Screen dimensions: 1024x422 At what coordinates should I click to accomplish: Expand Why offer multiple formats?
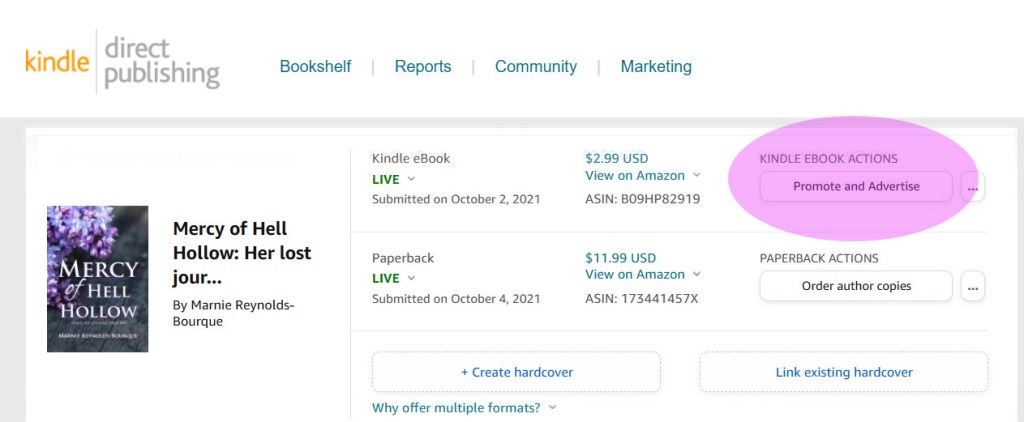tap(464, 408)
